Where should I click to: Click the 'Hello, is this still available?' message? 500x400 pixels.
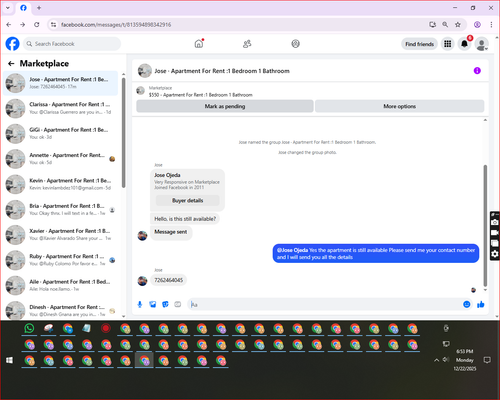(x=185, y=219)
